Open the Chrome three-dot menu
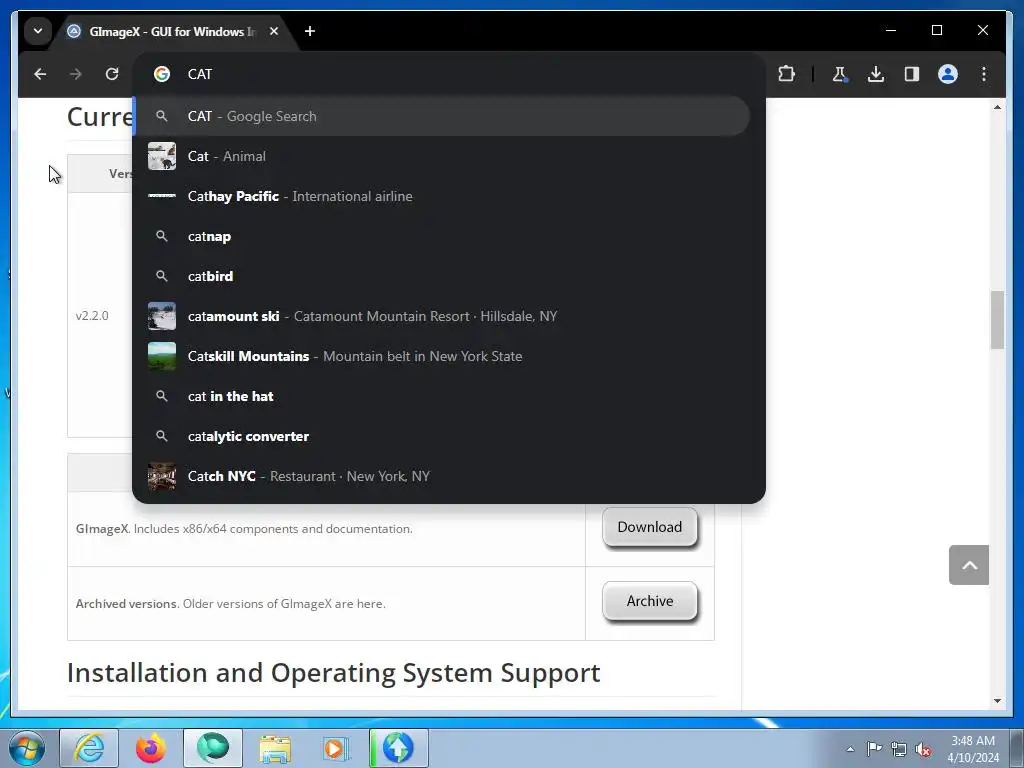This screenshot has width=1024, height=768. coord(984,74)
